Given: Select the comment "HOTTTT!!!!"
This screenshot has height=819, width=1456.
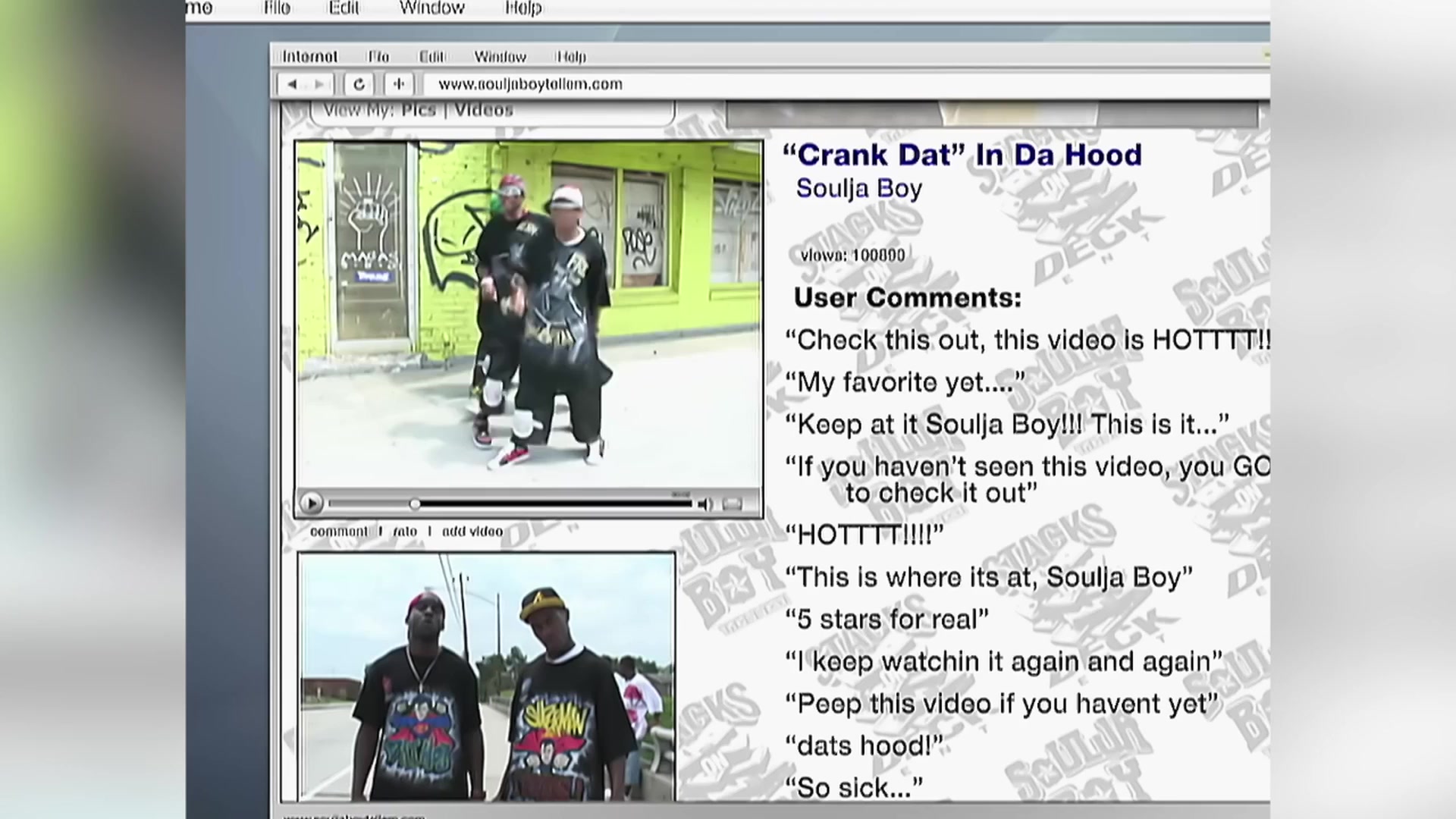Looking at the screenshot, I should click(864, 535).
